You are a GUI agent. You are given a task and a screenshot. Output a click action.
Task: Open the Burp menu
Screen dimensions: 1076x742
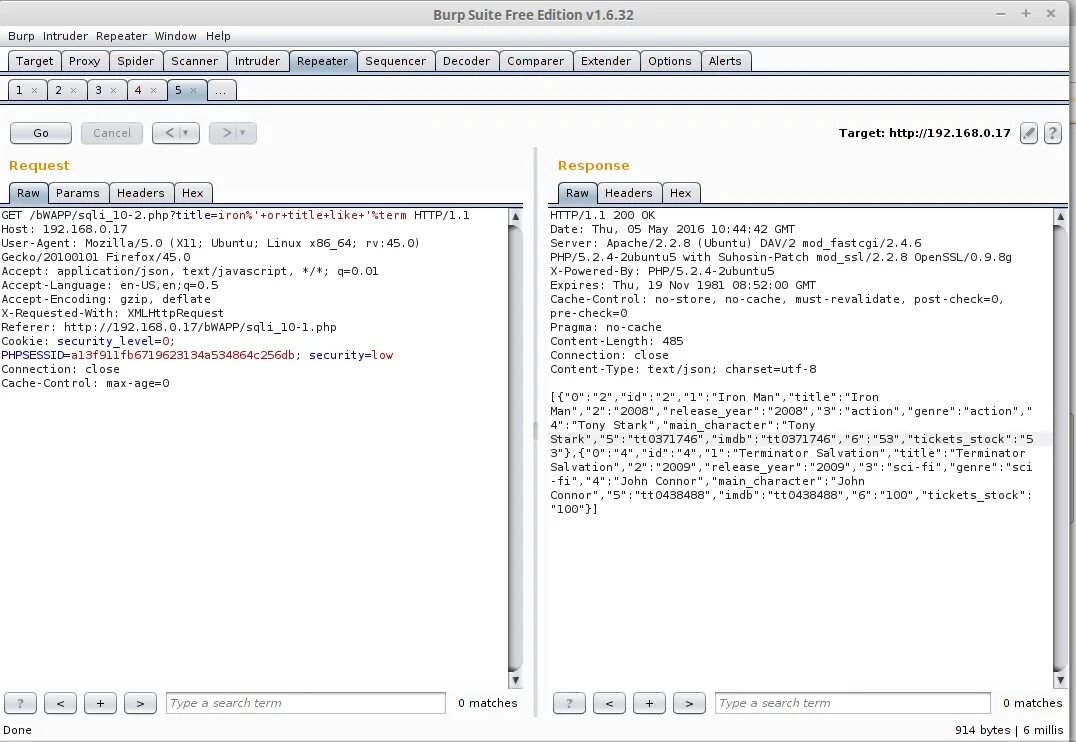pos(21,36)
